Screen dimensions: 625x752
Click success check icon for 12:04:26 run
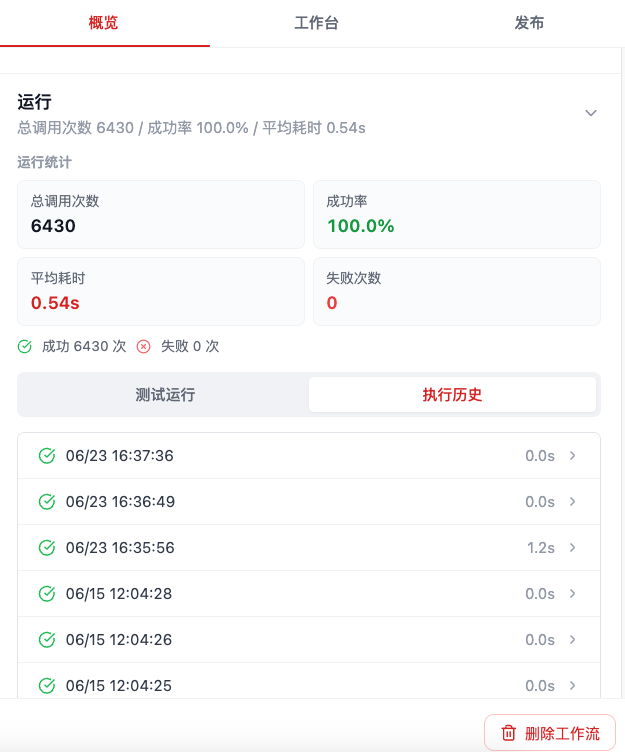[x=47, y=640]
